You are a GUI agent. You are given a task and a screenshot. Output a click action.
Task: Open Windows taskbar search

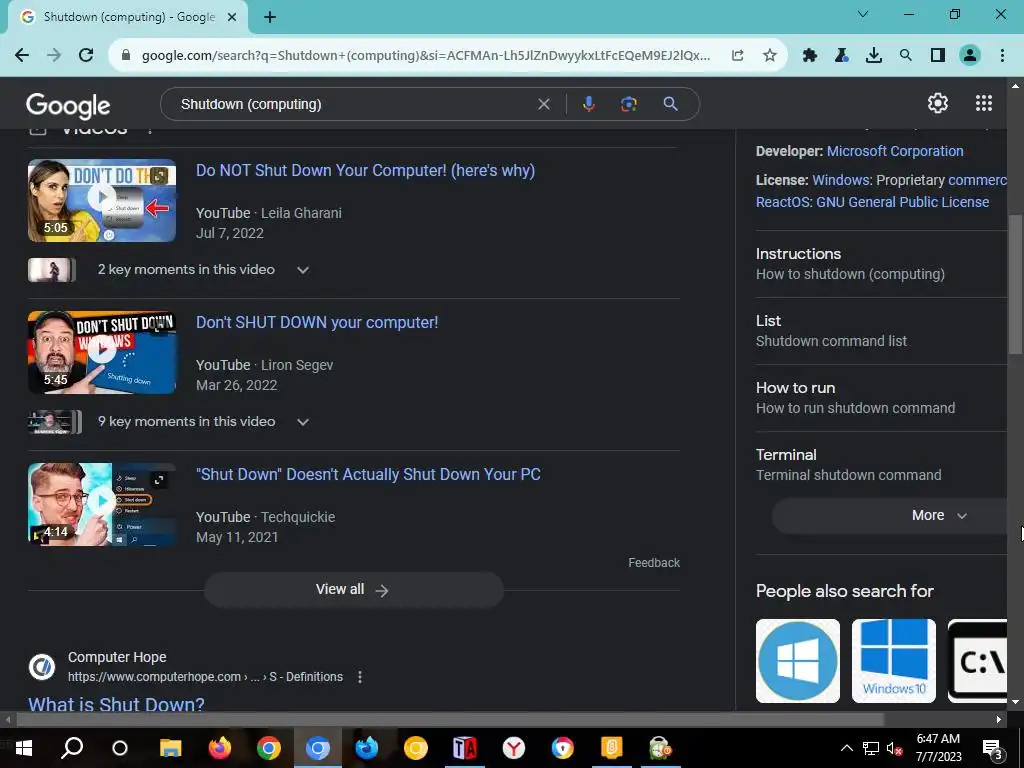coord(72,748)
